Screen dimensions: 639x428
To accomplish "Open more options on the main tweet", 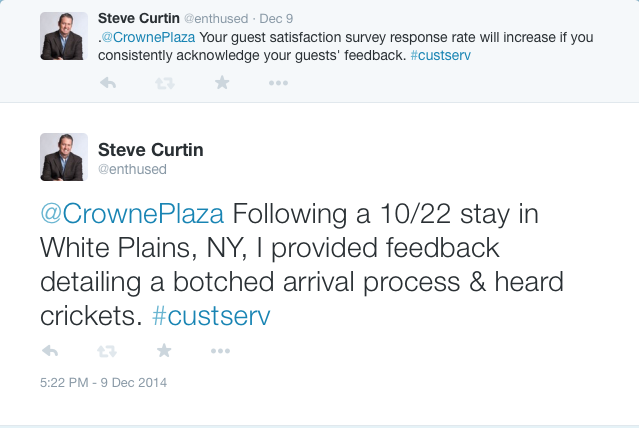I will coord(221,351).
